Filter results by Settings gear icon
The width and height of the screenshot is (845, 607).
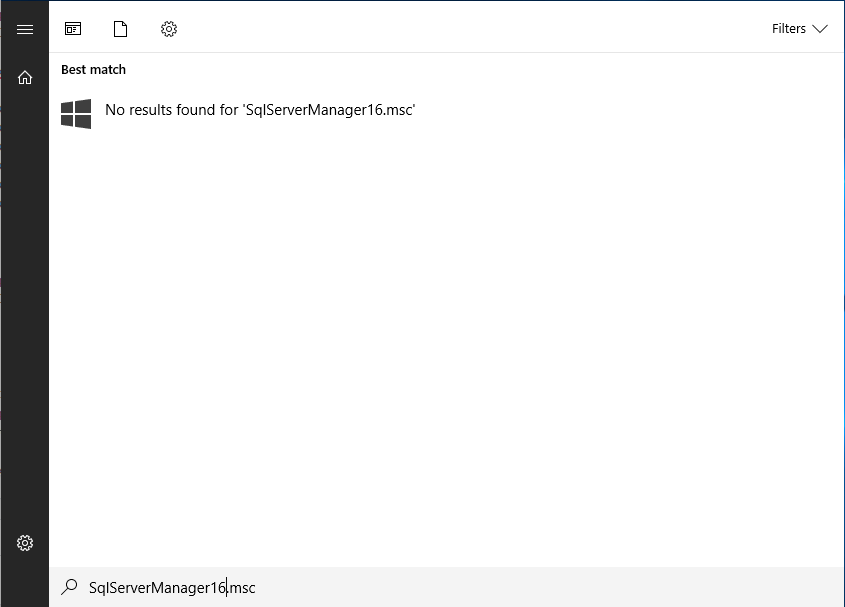(x=169, y=29)
